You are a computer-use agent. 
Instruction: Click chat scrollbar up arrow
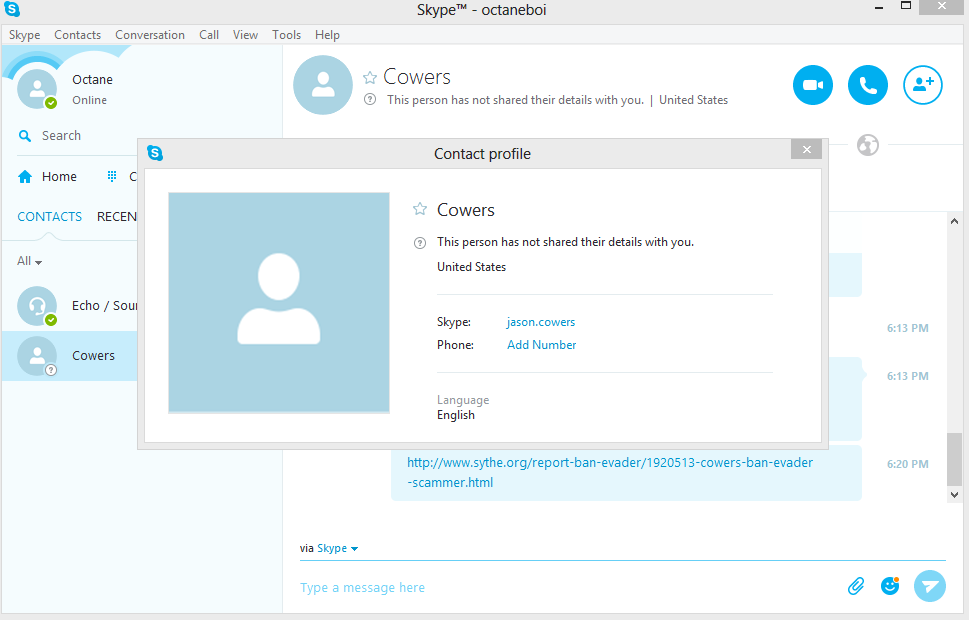point(954,221)
